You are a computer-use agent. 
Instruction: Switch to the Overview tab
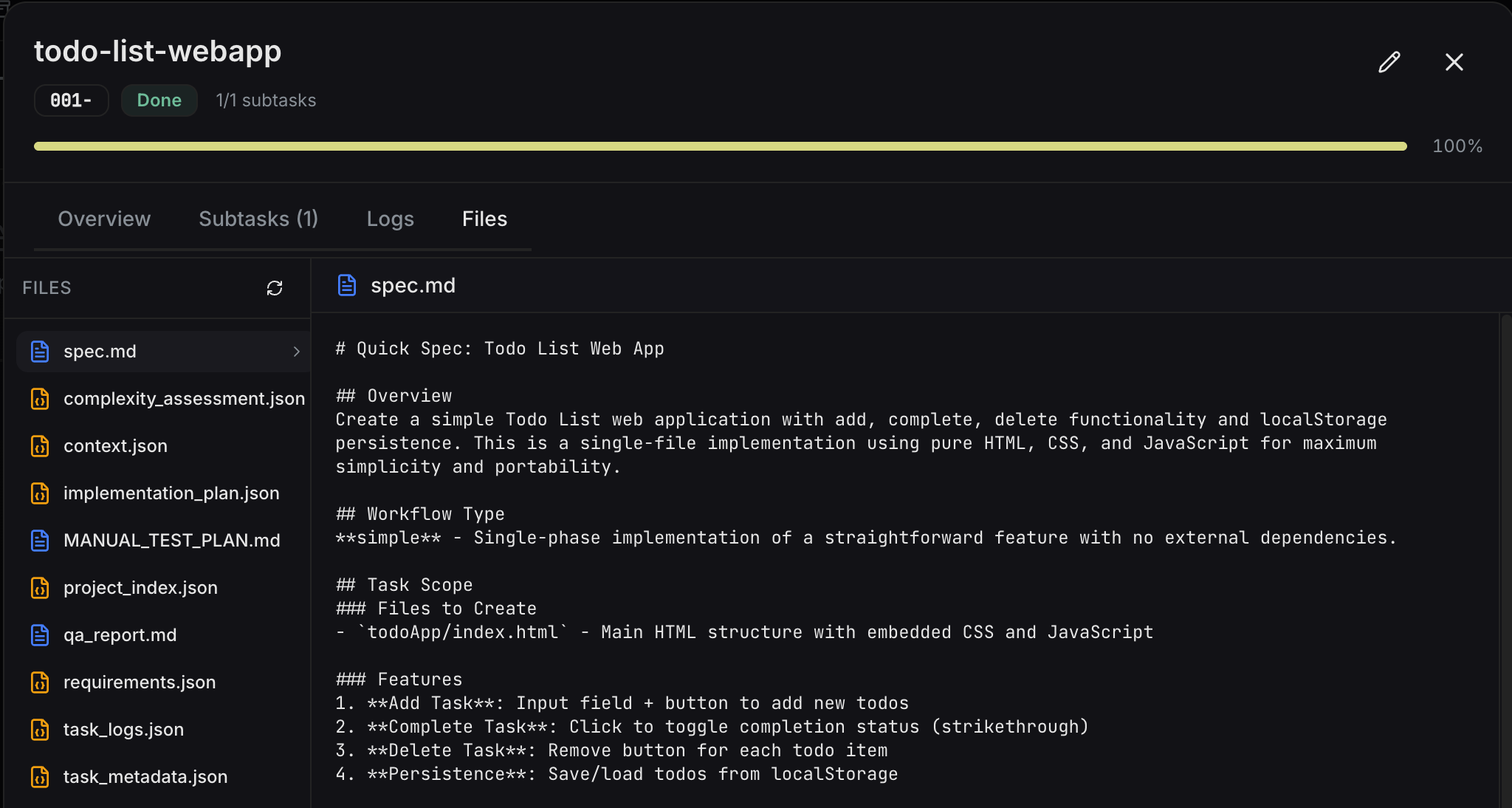point(104,219)
